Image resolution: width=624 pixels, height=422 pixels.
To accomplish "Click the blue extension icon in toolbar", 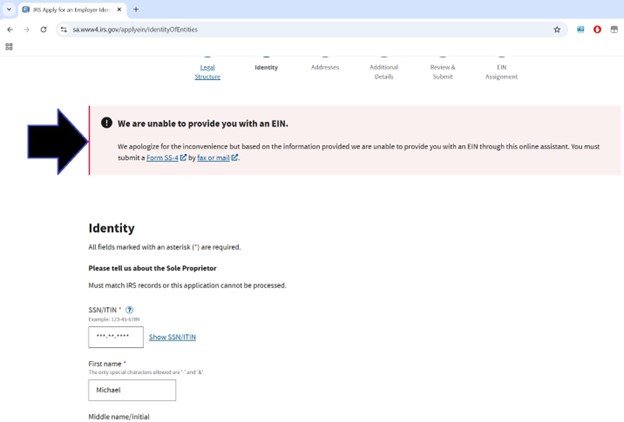I will coord(581,29).
